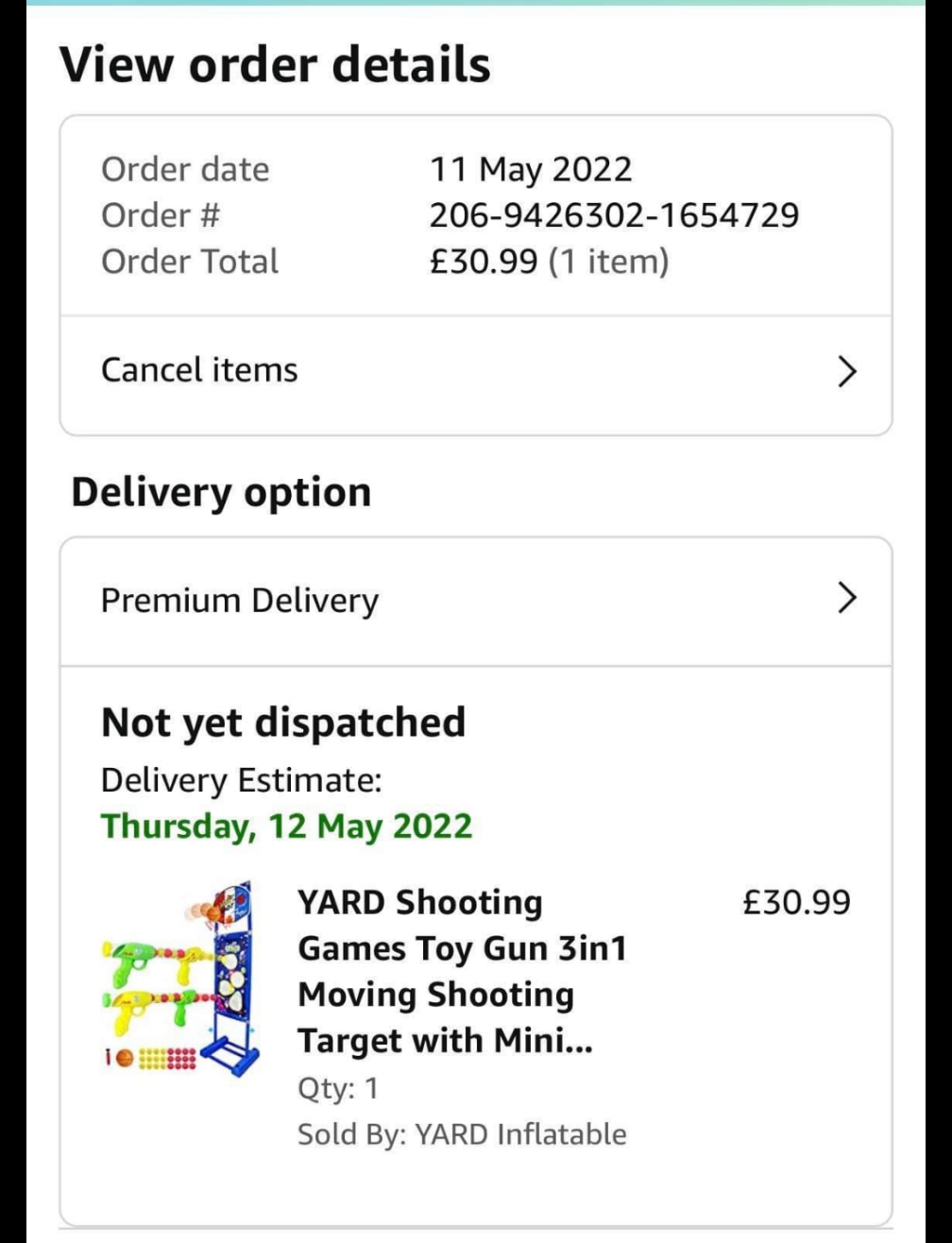Tap the Order date label
952x1243 pixels.
(185, 169)
